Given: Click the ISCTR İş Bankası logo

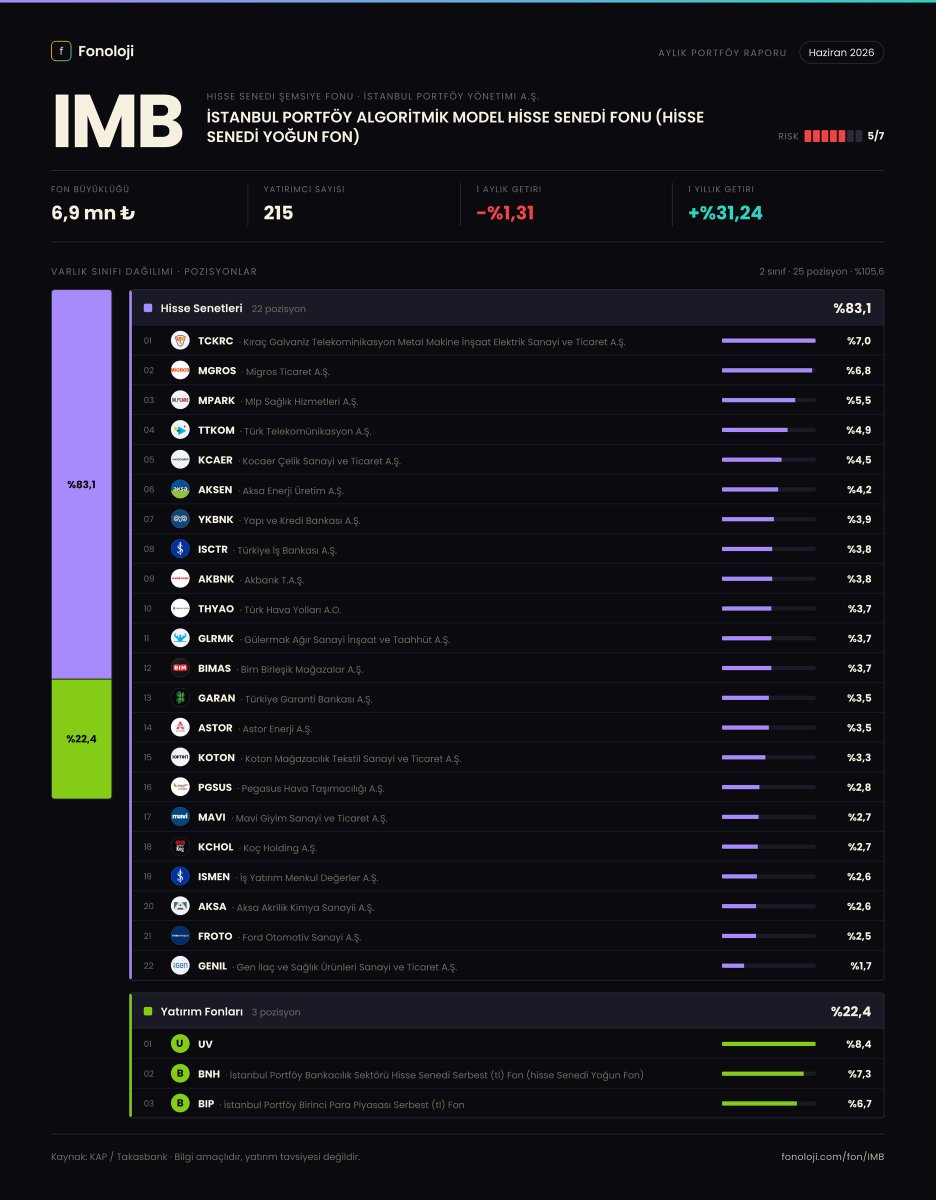Looking at the screenshot, I should coord(180,549).
